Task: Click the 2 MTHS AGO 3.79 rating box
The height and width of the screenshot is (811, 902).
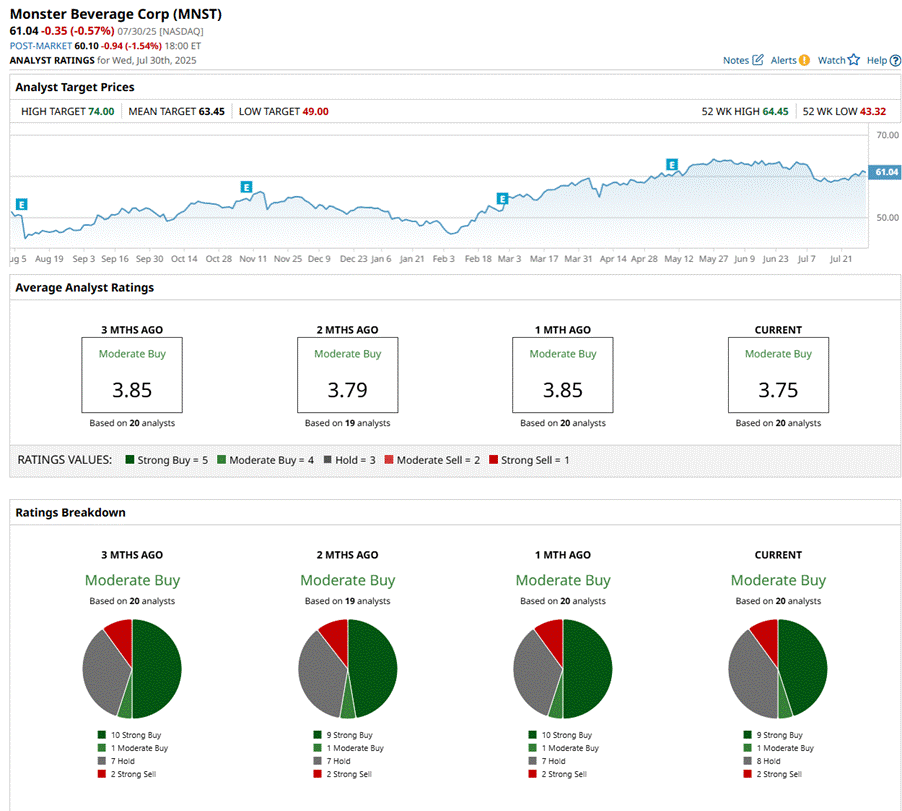Action: [x=347, y=375]
